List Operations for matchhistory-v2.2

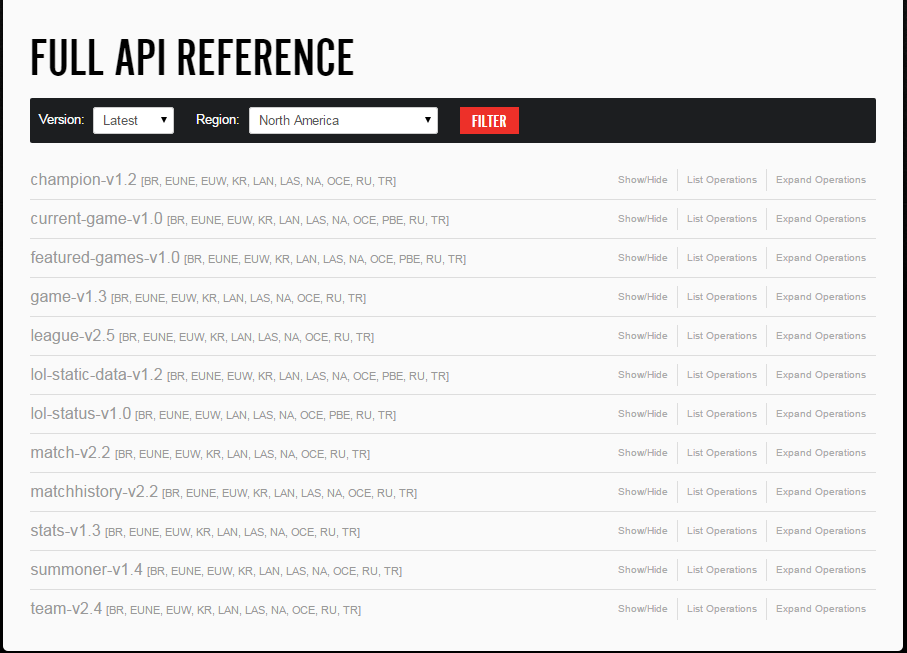coord(722,492)
